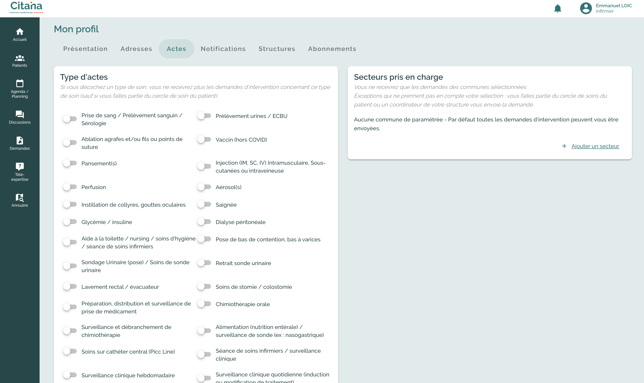Image resolution: width=644 pixels, height=383 pixels.
Task: Open the Télé-expertise icon
Action: click(x=20, y=166)
